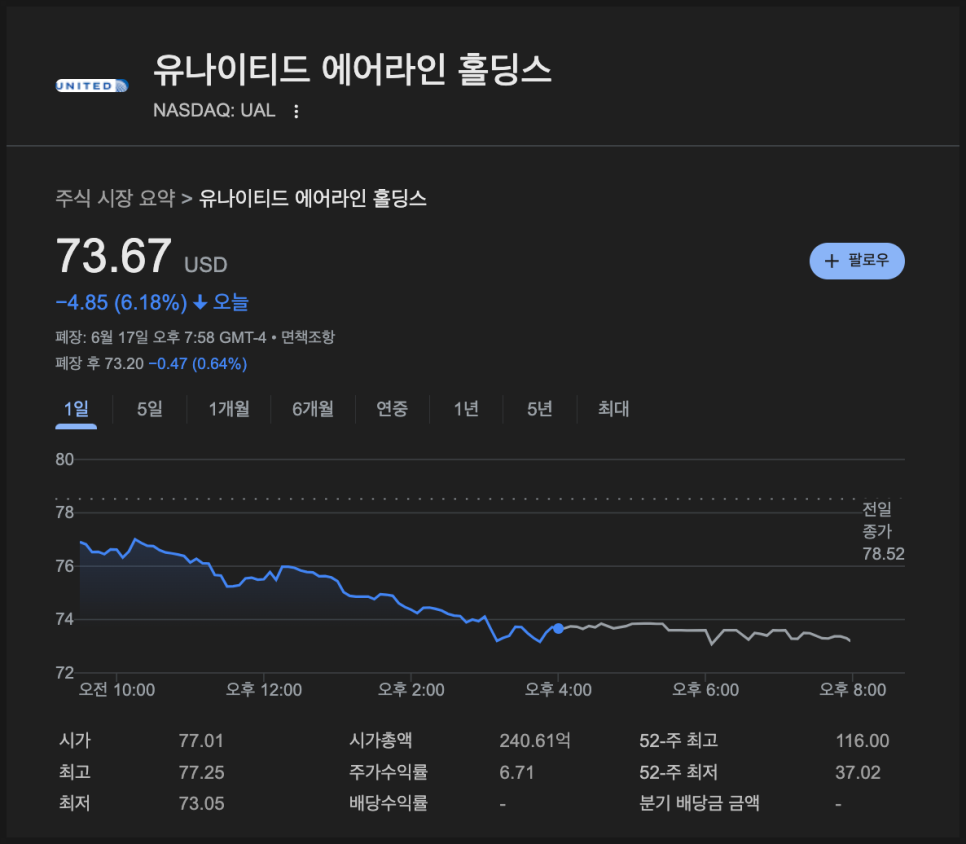
Task: Click the daily change −4.85 (6.18%)
Action: 121,302
